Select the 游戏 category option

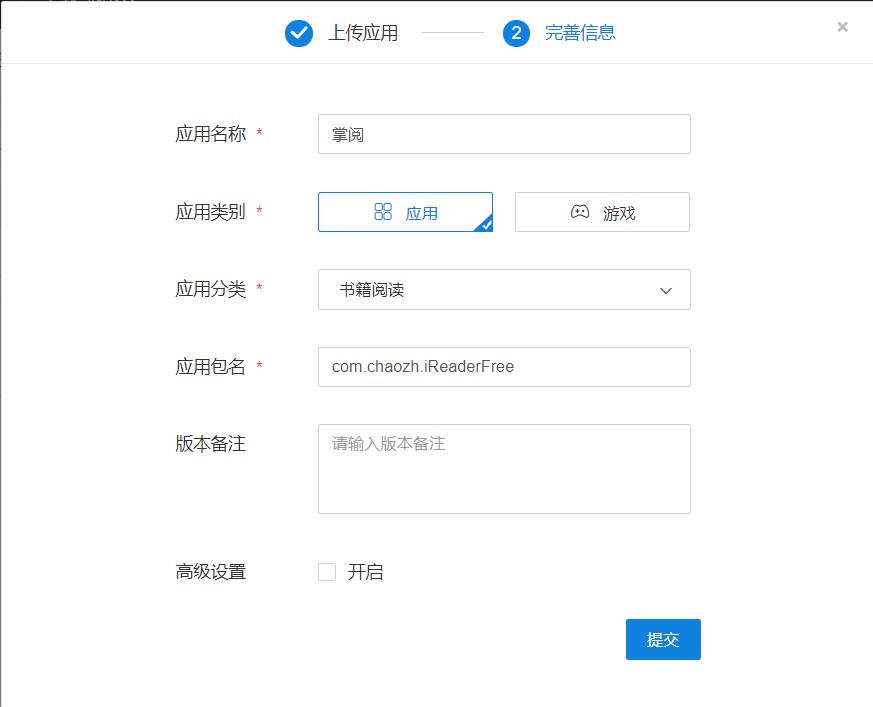(602, 212)
